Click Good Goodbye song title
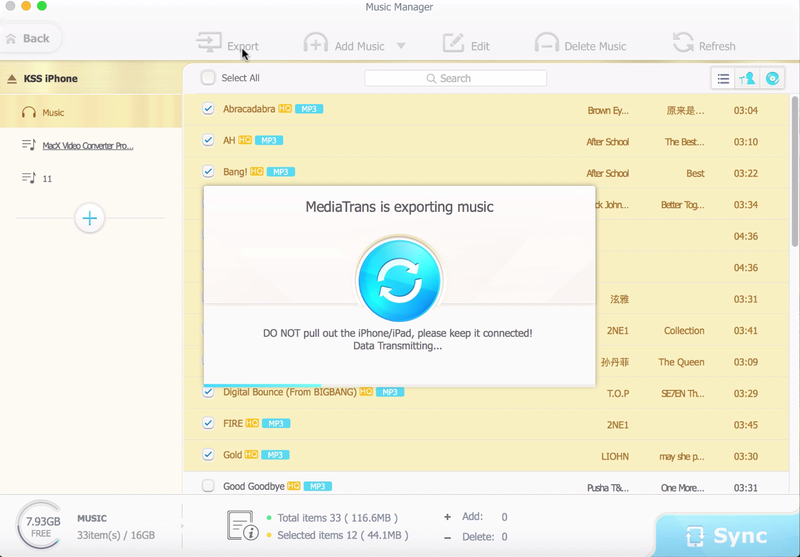This screenshot has height=557, width=800. 254,486
